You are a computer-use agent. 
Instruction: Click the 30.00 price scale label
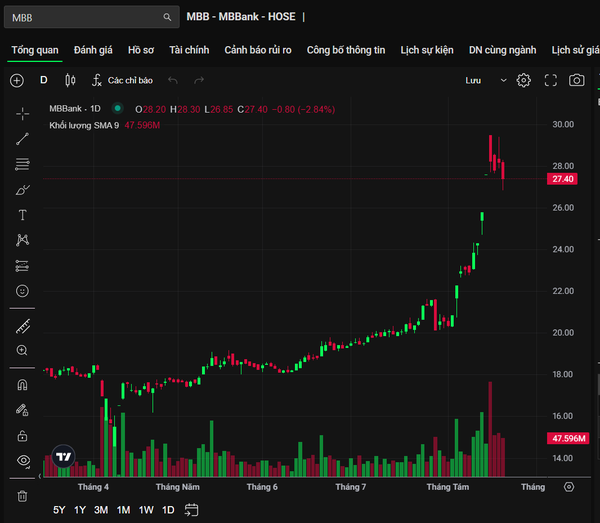click(x=563, y=124)
